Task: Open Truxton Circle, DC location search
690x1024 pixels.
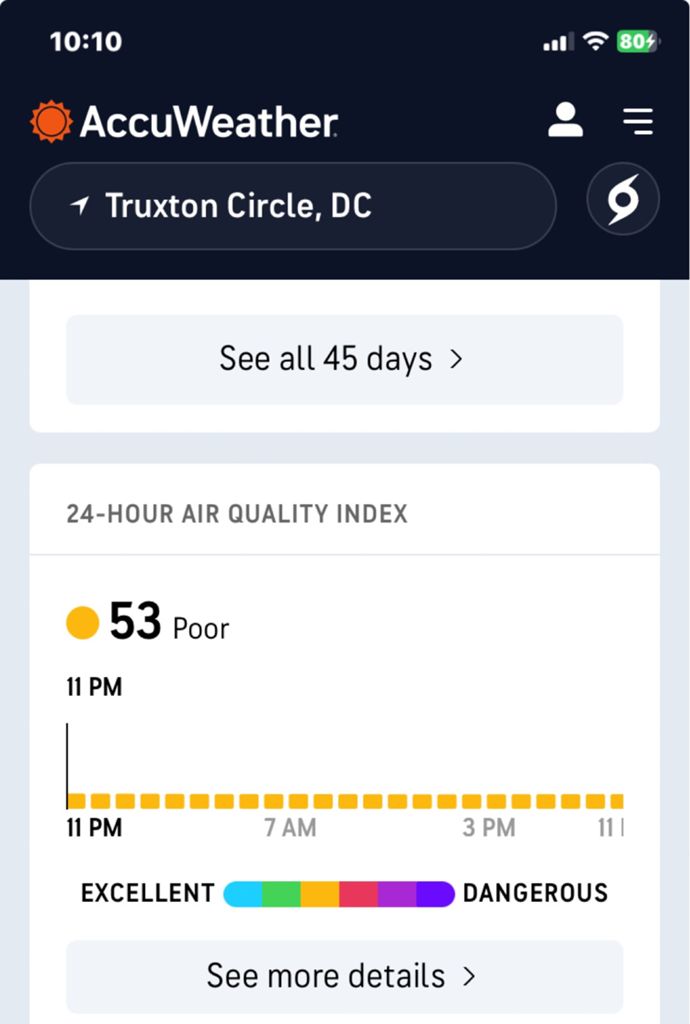Action: 292,206
